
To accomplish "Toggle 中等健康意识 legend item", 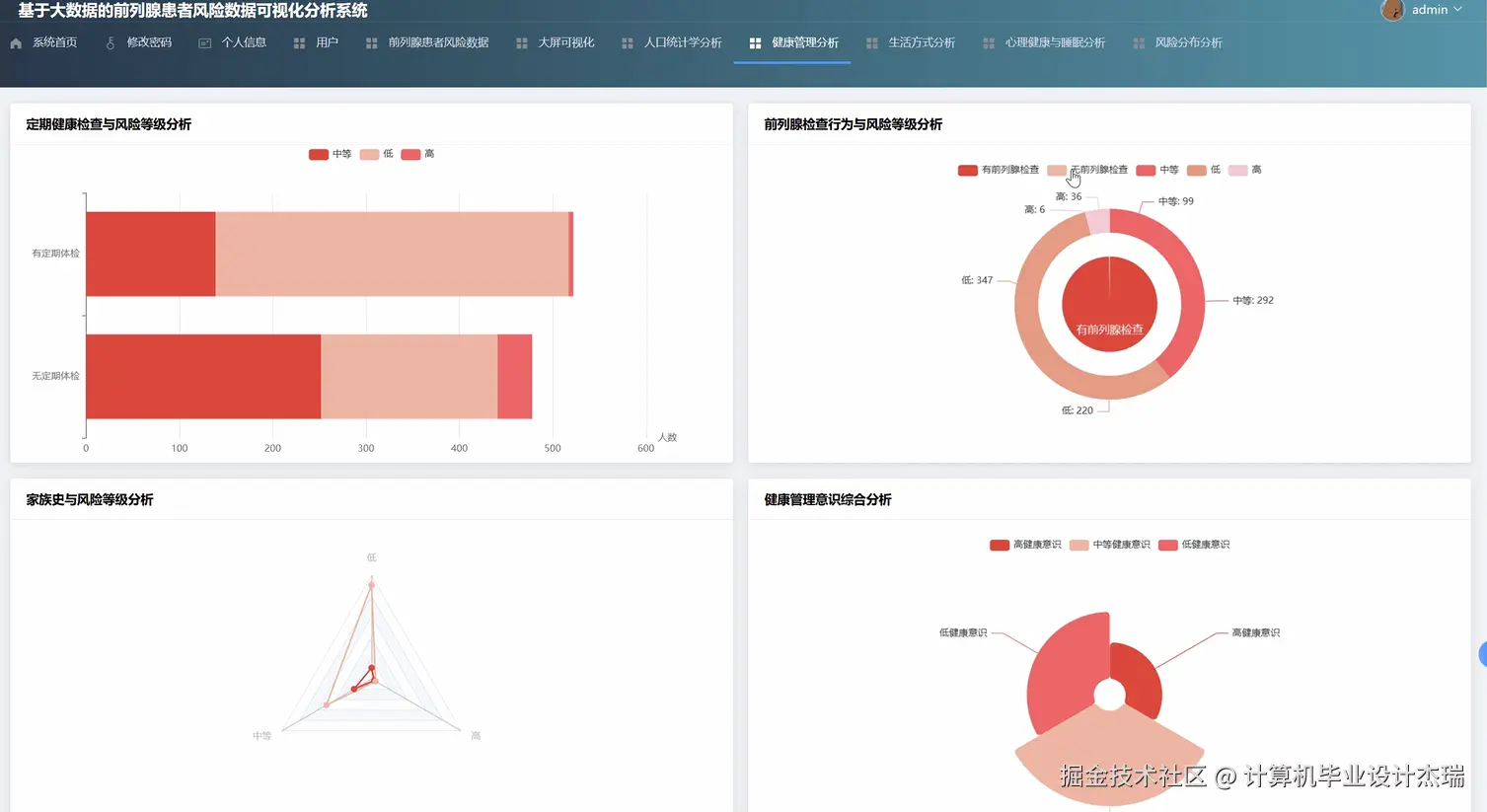I will [x=1110, y=545].
